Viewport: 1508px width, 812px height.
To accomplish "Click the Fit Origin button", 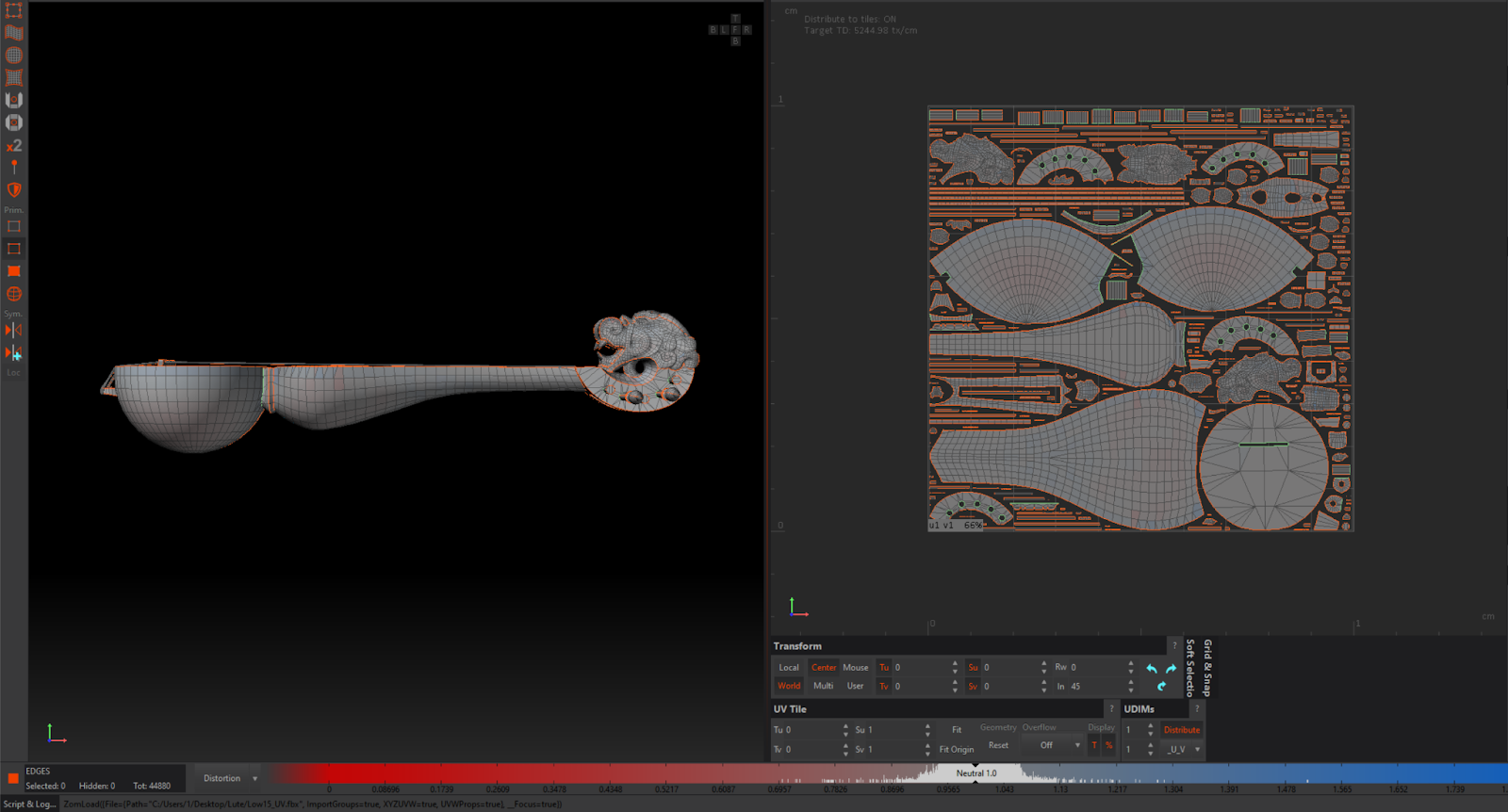I will (957, 750).
